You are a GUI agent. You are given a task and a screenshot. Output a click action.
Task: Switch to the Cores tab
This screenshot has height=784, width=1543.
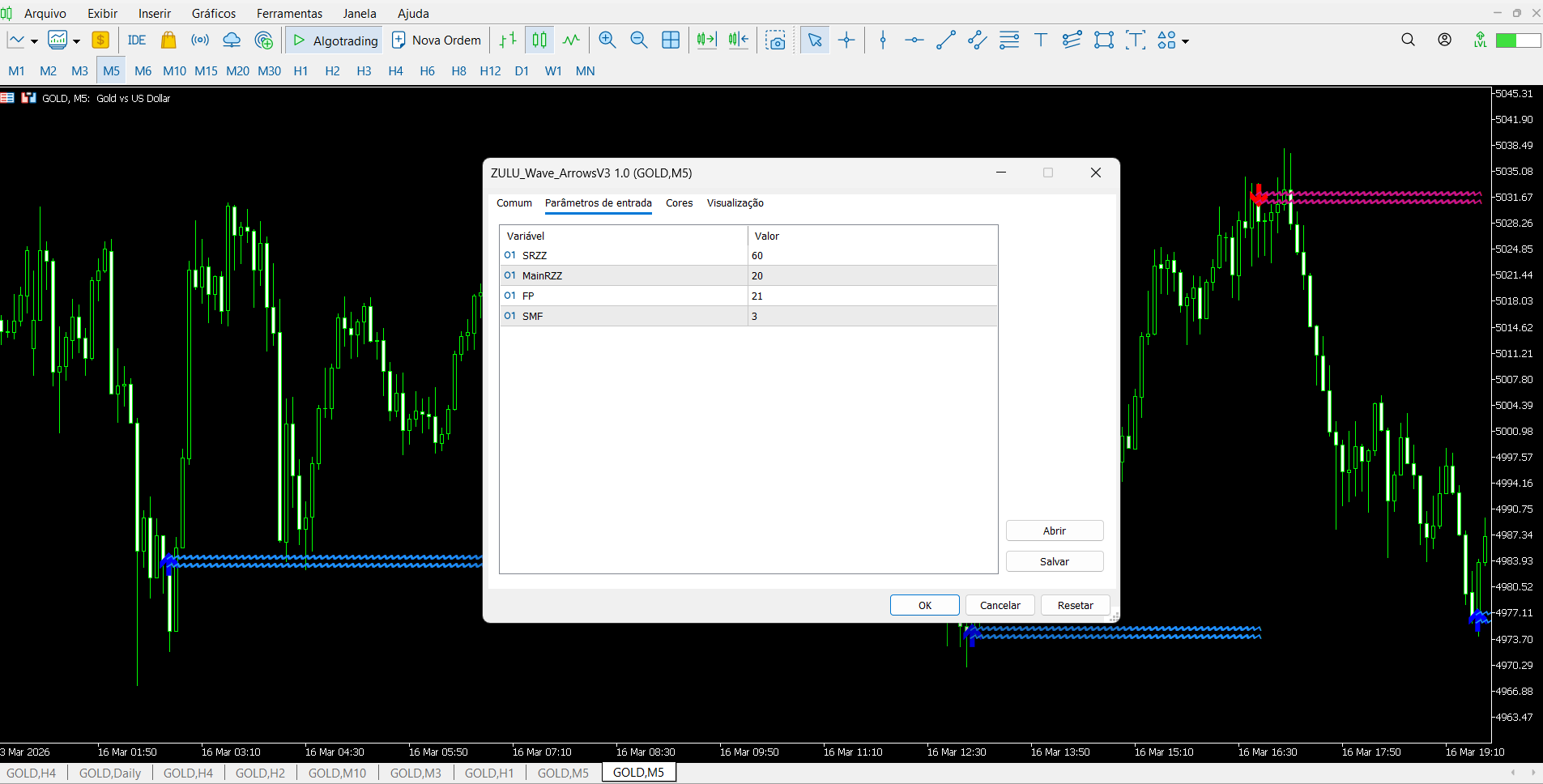(679, 203)
